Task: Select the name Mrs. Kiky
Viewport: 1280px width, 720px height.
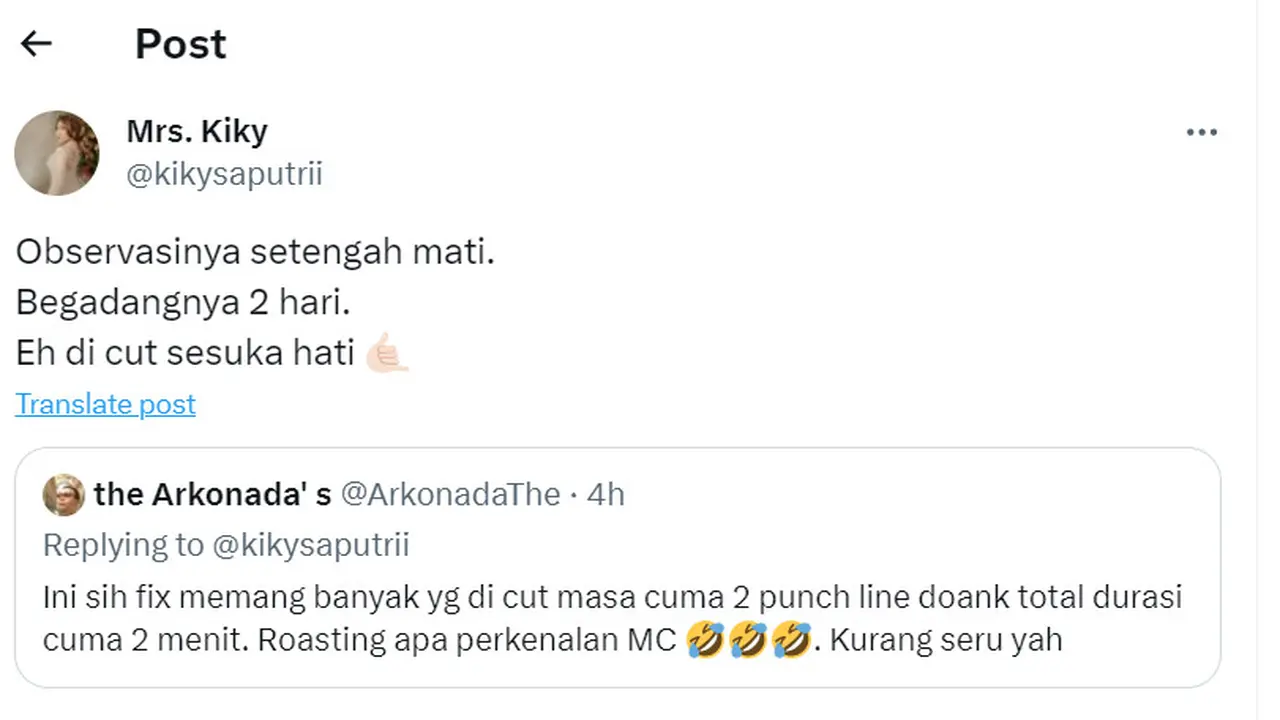Action: pyautogui.click(x=196, y=131)
